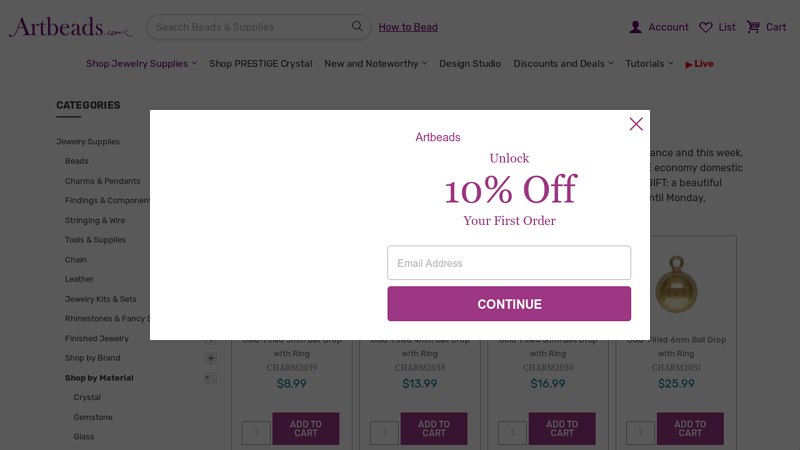800x450 pixels.
Task: Click the Email Address field
Action: pyautogui.click(x=509, y=263)
